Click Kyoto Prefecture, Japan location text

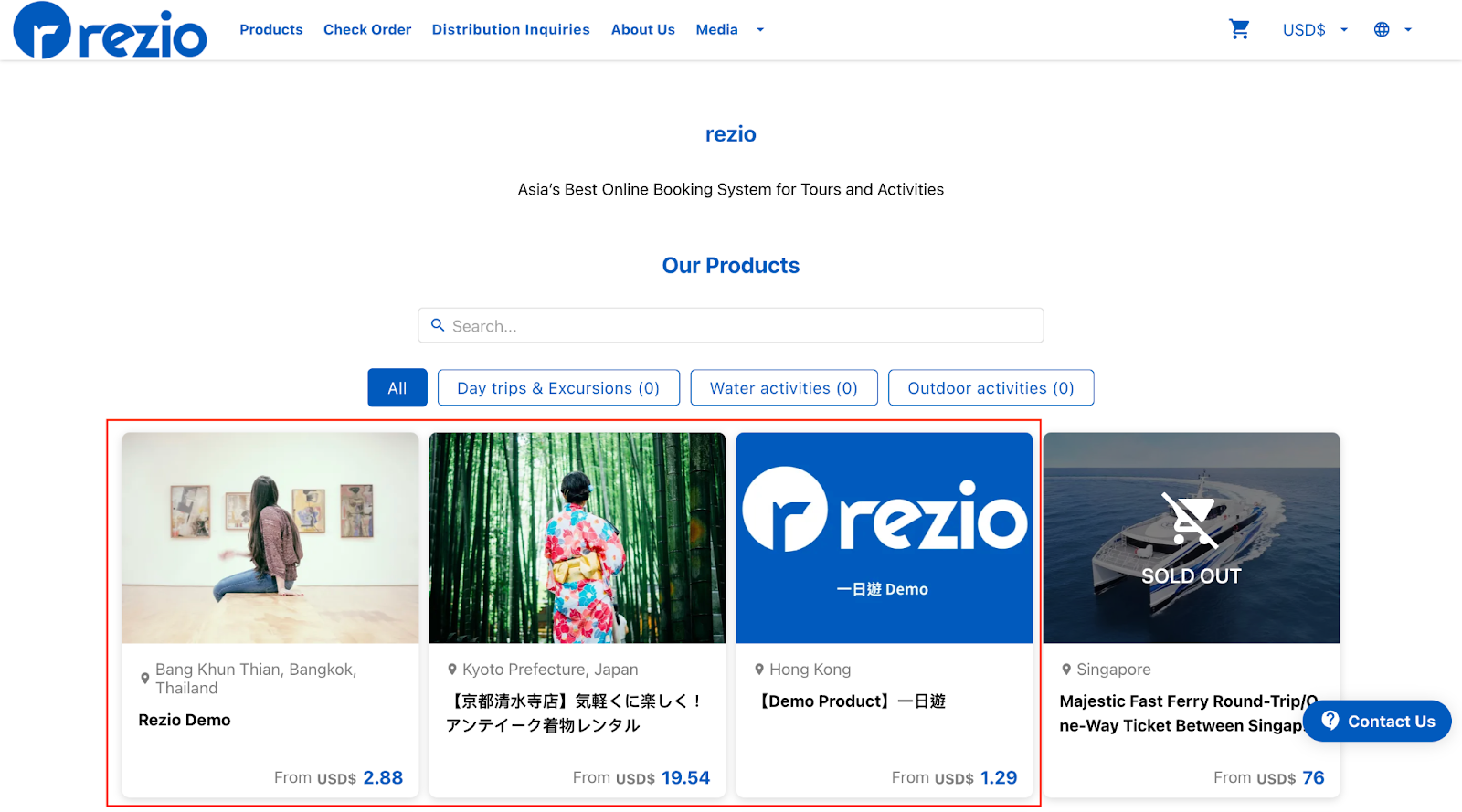[x=550, y=670]
